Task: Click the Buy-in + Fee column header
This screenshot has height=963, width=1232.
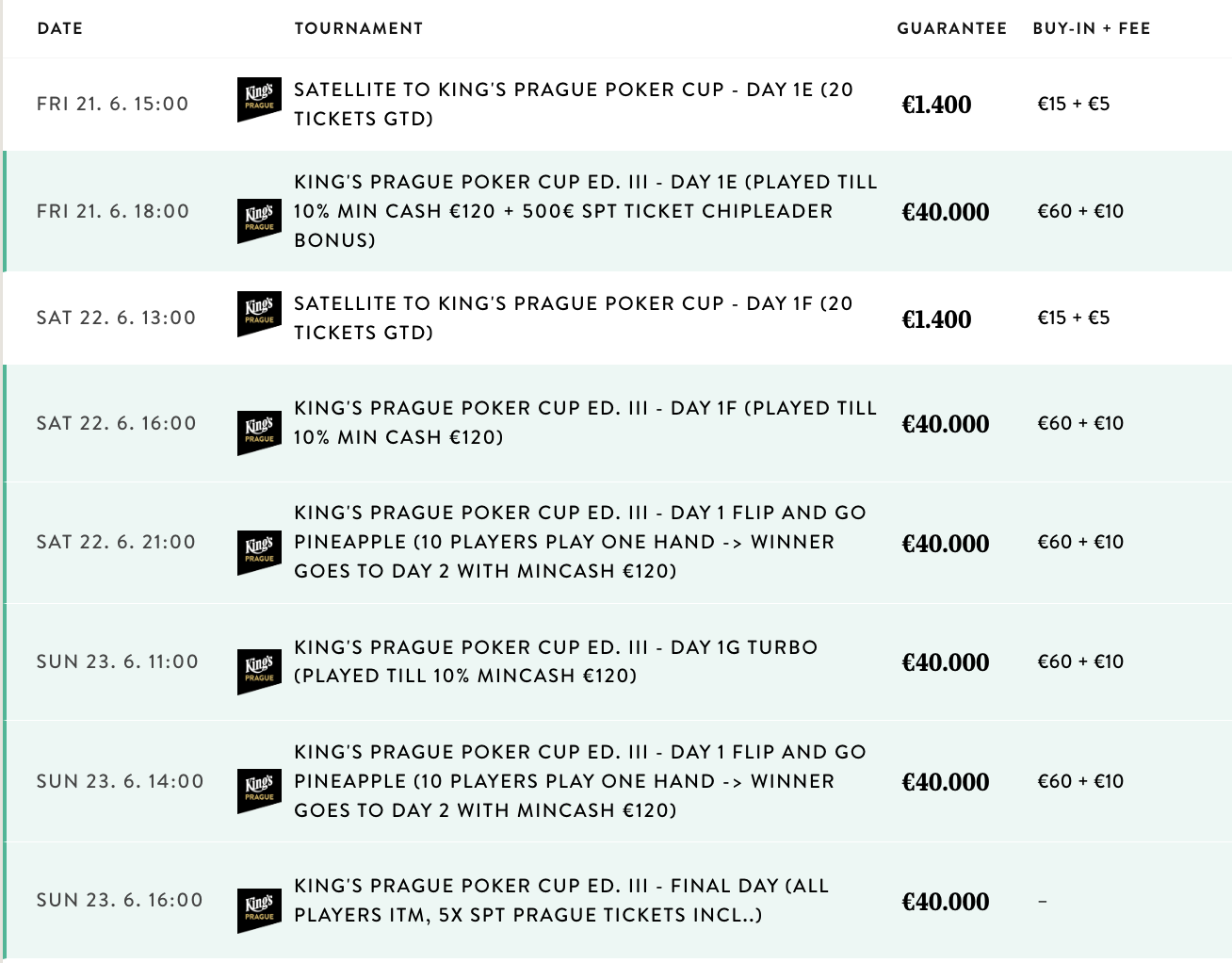Action: (1092, 28)
